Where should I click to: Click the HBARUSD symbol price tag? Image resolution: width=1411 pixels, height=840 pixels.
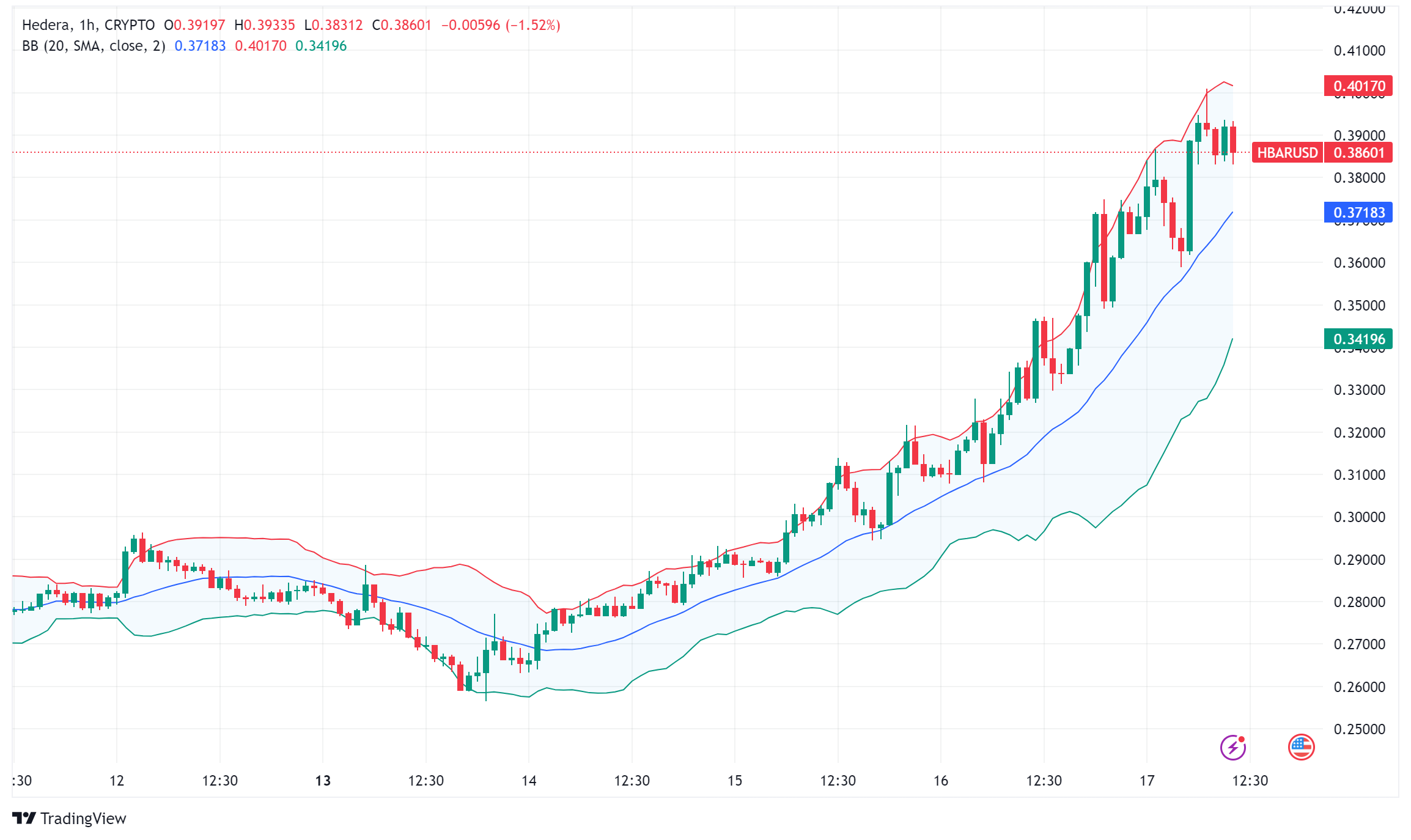pos(1287,153)
